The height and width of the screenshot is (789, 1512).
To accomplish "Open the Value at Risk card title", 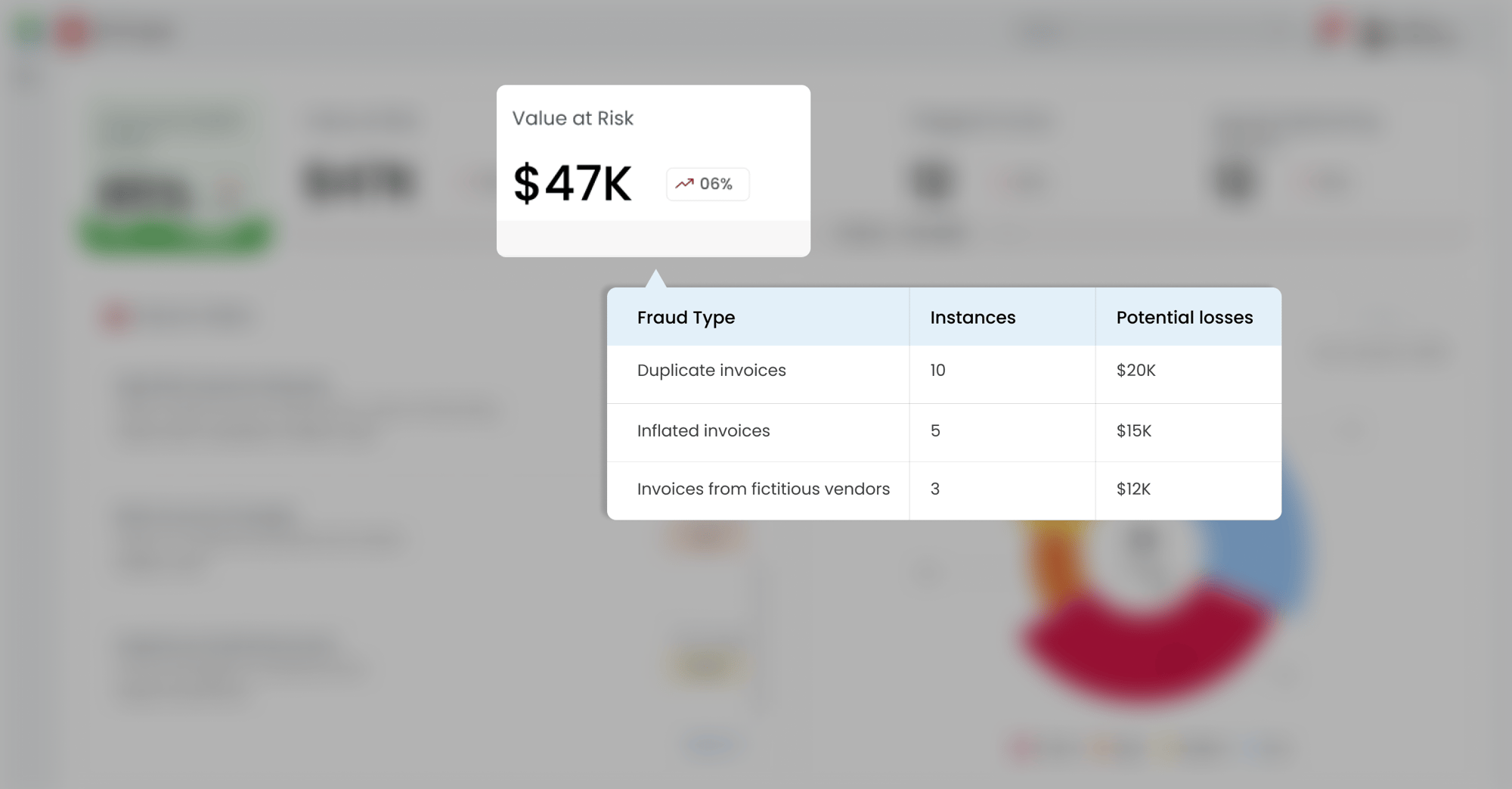I will tap(572, 118).
